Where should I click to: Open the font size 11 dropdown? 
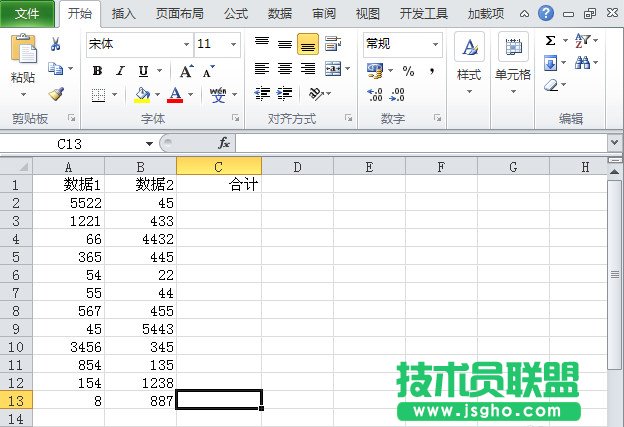click(234, 44)
